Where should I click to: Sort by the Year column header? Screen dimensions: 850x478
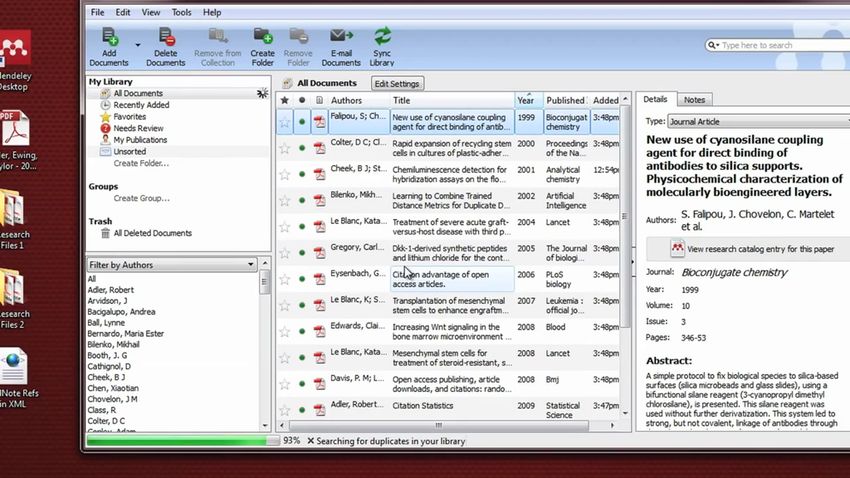click(x=529, y=100)
